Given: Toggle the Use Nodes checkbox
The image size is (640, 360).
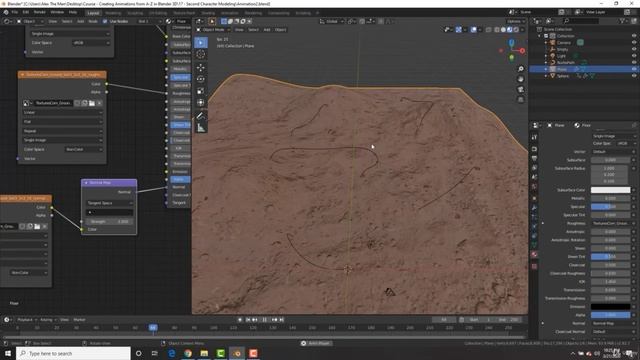Looking at the screenshot, I should click(105, 21).
